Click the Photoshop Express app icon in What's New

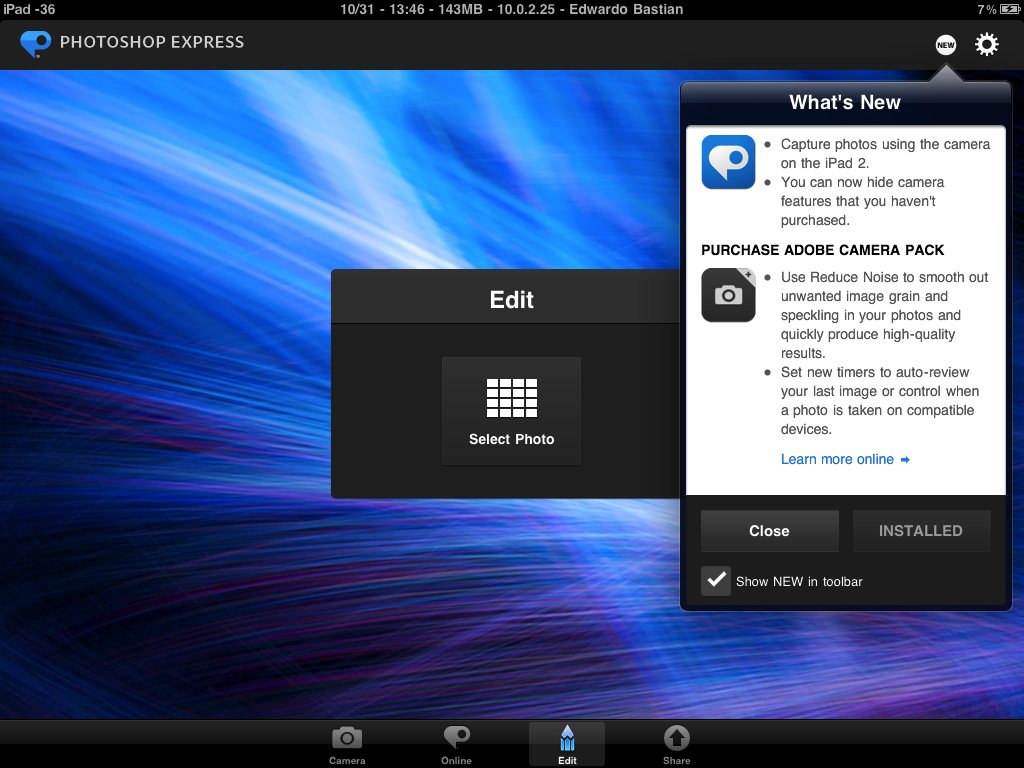point(728,162)
